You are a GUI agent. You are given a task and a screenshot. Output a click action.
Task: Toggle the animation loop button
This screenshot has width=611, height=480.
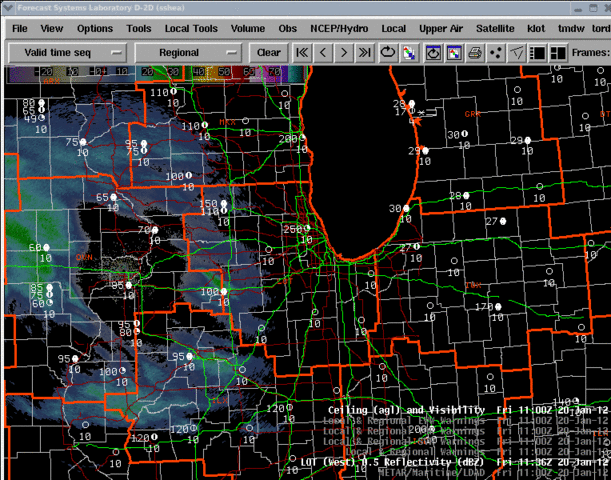[388, 52]
